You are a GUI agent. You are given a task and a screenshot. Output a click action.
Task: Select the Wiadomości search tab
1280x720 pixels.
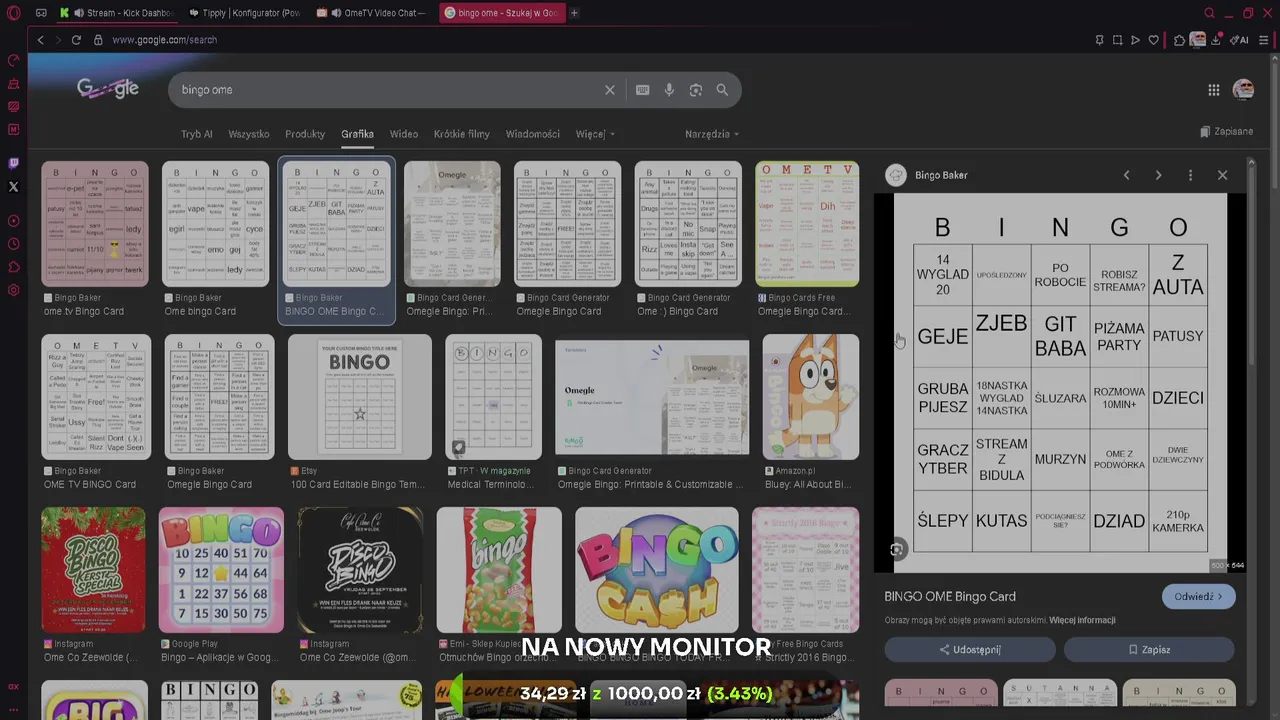point(533,134)
